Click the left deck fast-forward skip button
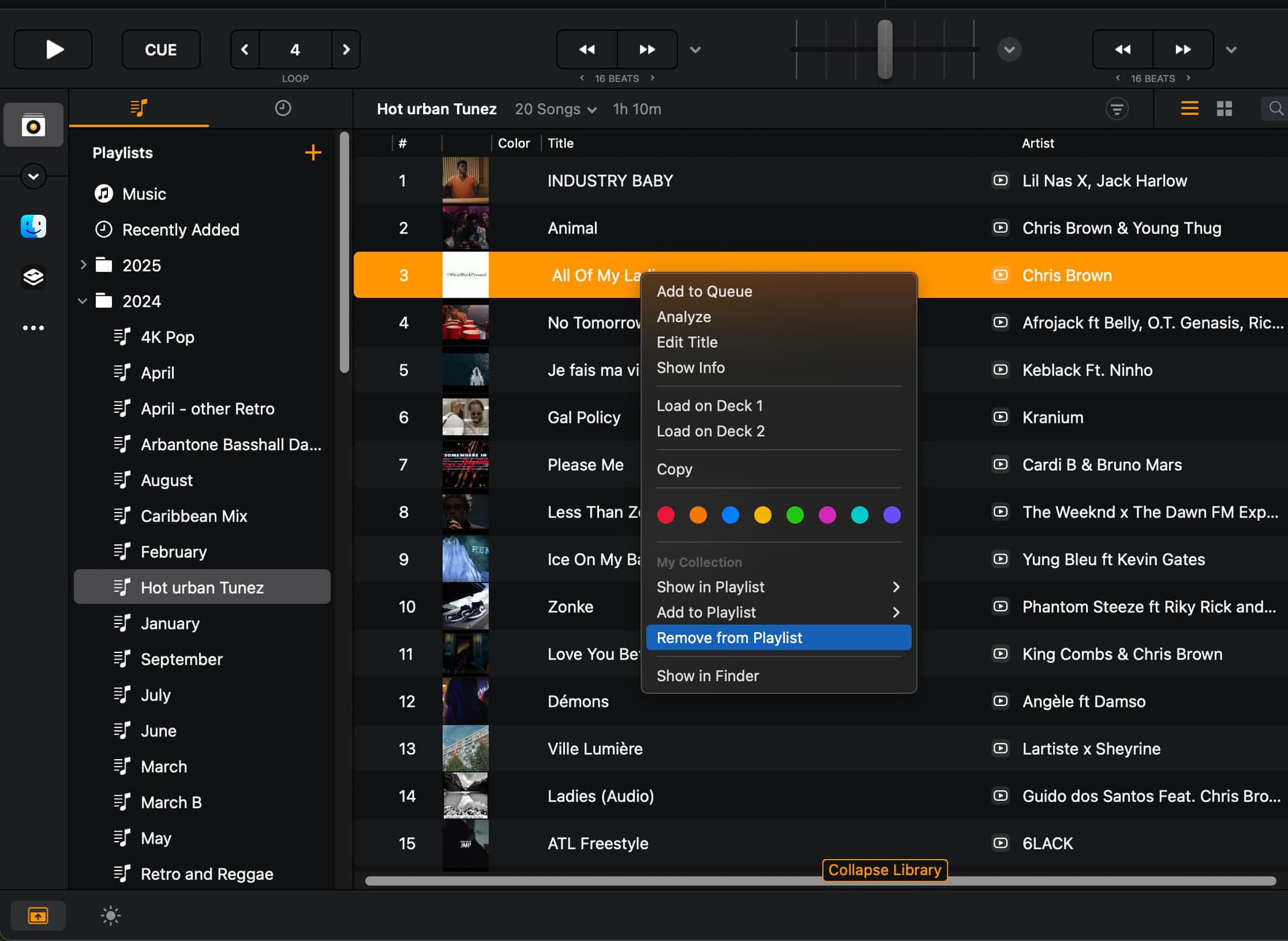 [x=647, y=49]
